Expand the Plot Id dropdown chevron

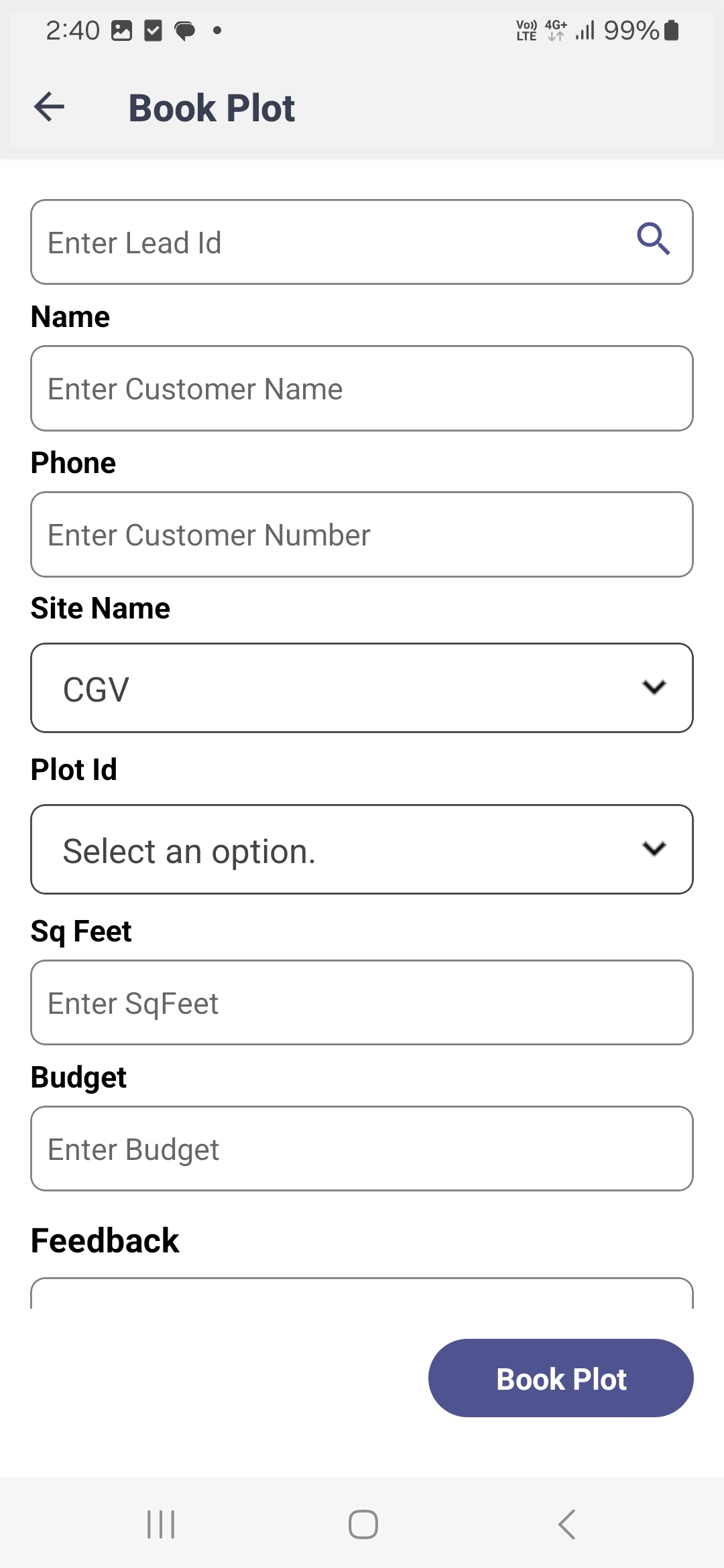coord(654,848)
